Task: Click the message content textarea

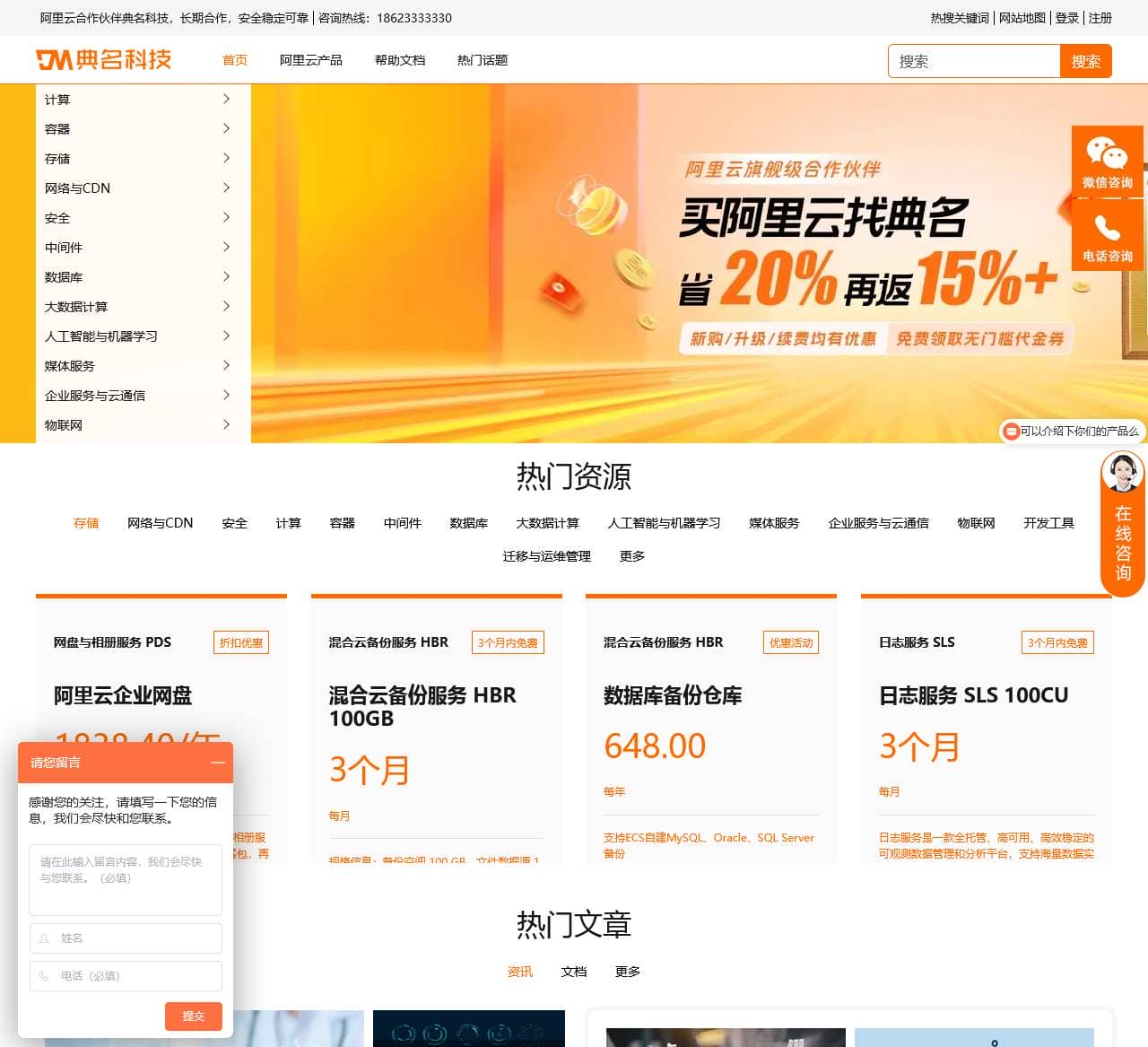Action: pyautogui.click(x=126, y=879)
